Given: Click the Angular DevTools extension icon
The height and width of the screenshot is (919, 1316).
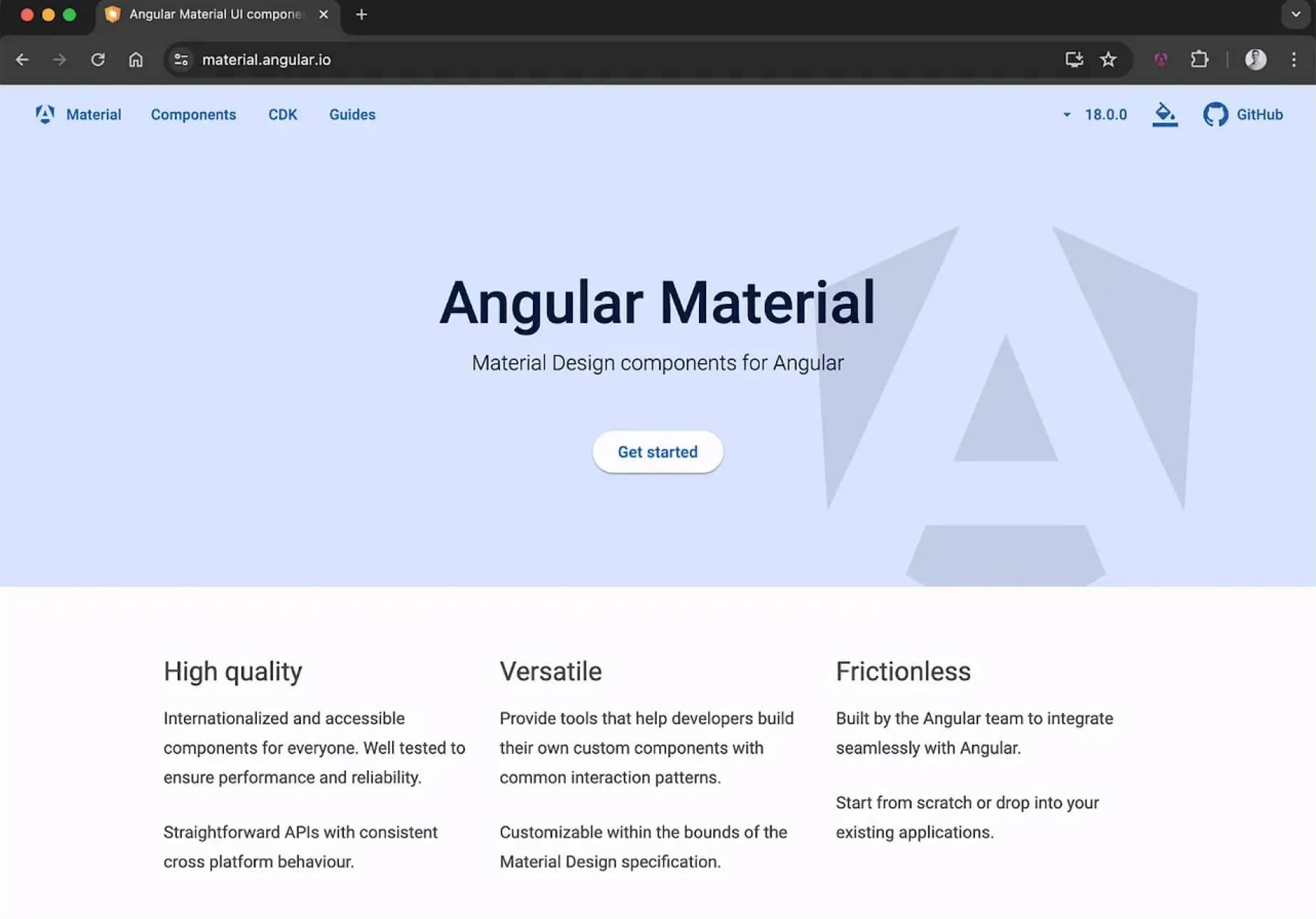Looking at the screenshot, I should point(1161,60).
